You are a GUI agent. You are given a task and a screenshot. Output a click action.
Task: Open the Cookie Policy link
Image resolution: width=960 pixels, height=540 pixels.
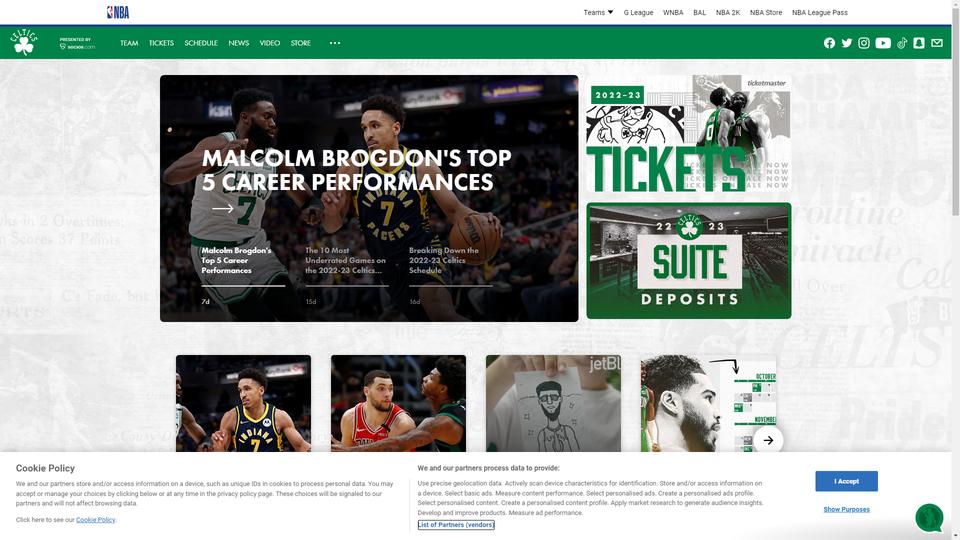96,520
